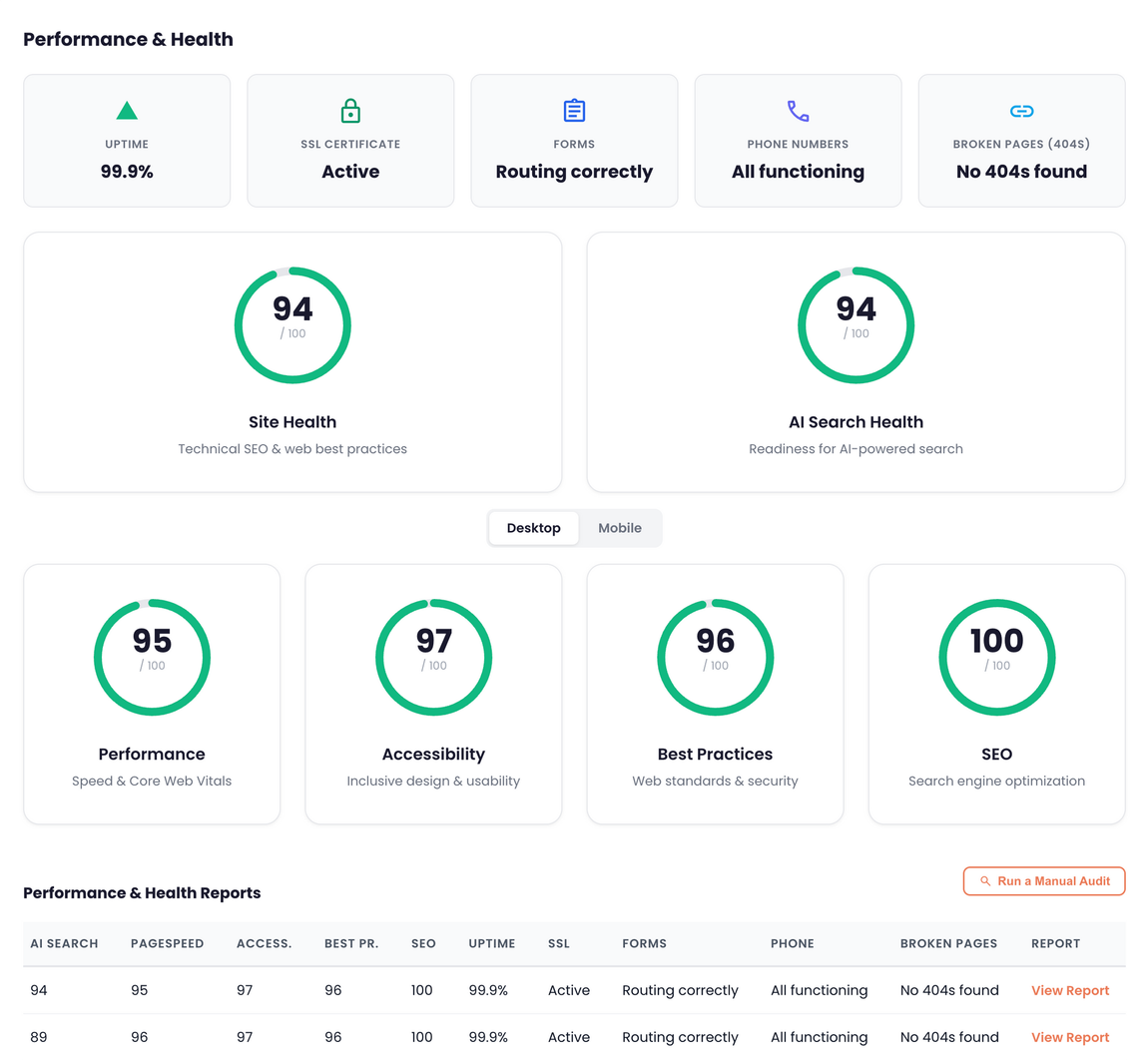Click the green Uptime triangle icon

(127, 110)
